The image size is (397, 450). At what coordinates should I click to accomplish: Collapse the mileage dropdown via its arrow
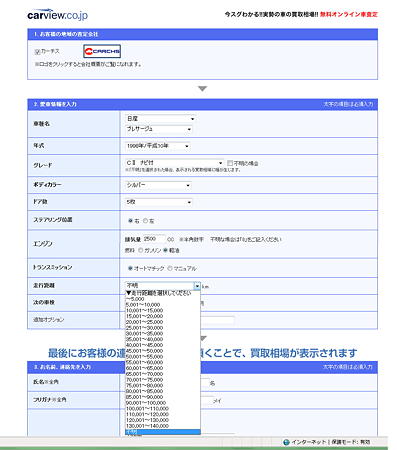(197, 286)
